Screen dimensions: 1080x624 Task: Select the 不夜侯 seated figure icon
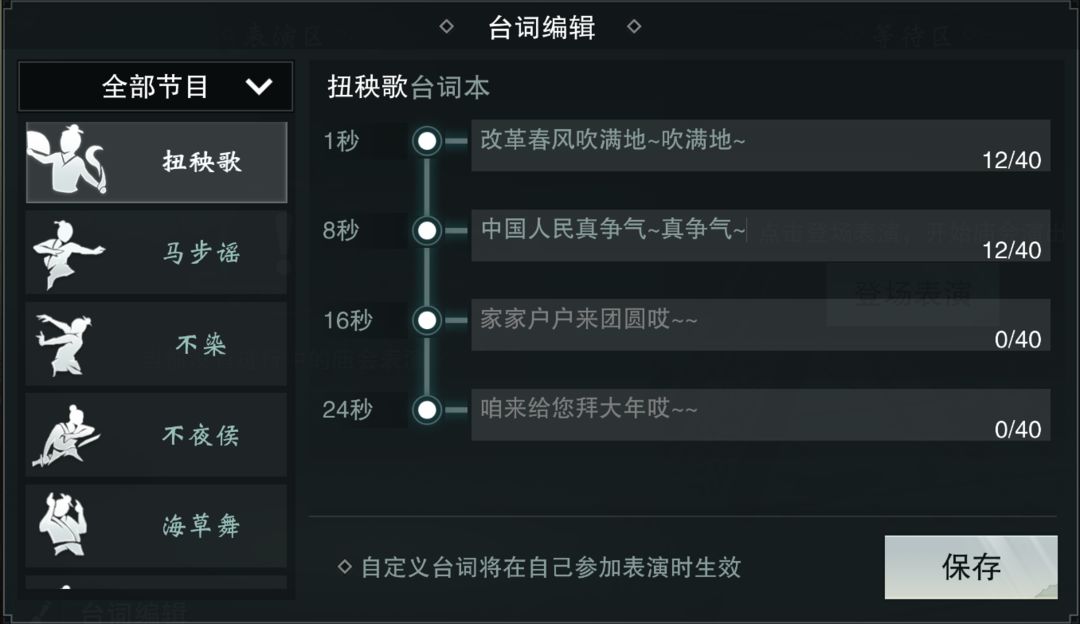[66, 435]
